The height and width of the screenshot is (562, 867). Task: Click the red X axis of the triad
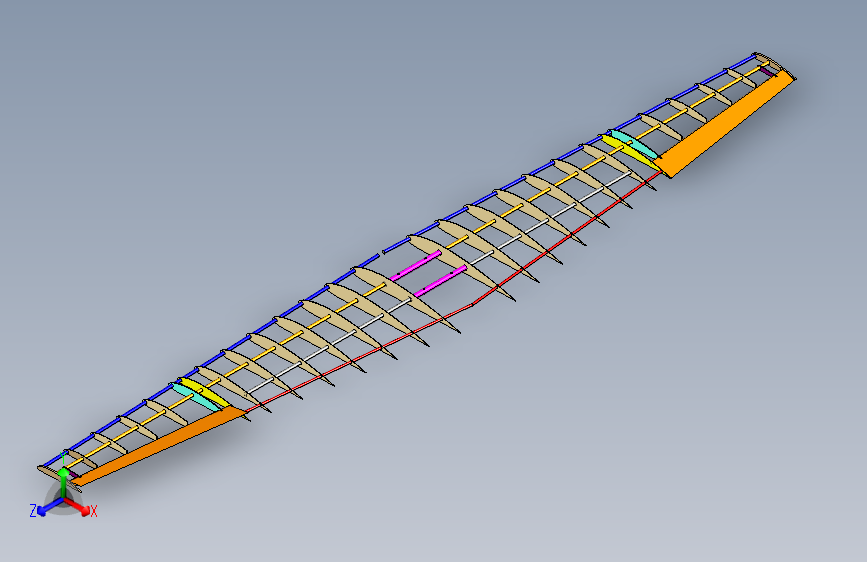[x=79, y=506]
